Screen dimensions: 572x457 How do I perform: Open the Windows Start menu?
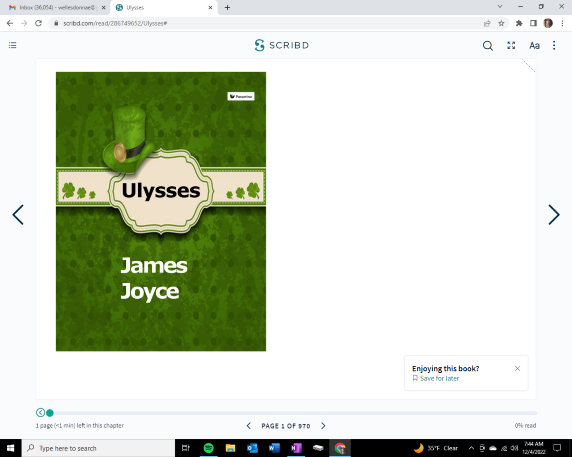11,448
